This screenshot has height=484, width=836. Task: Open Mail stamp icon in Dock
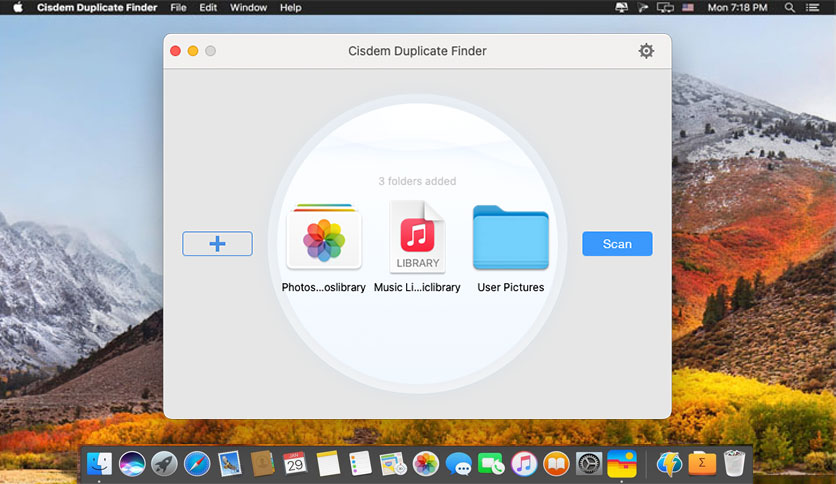pos(230,463)
